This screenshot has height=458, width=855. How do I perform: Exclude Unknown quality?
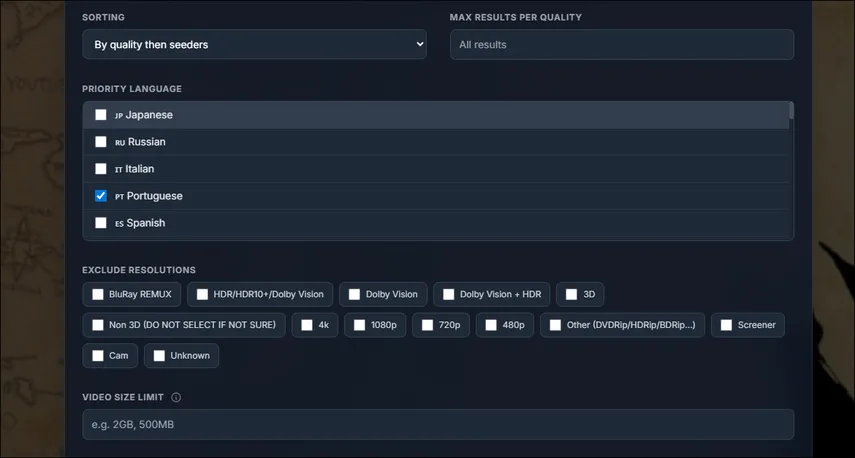159,355
